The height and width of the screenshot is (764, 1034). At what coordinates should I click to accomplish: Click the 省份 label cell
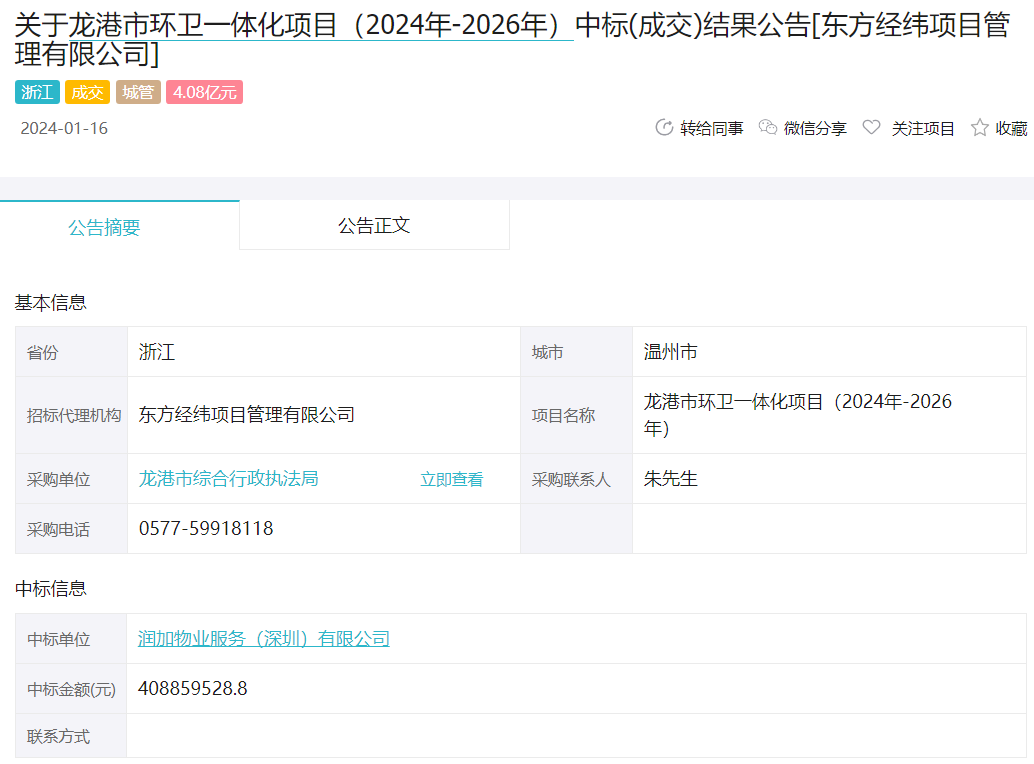(72, 352)
